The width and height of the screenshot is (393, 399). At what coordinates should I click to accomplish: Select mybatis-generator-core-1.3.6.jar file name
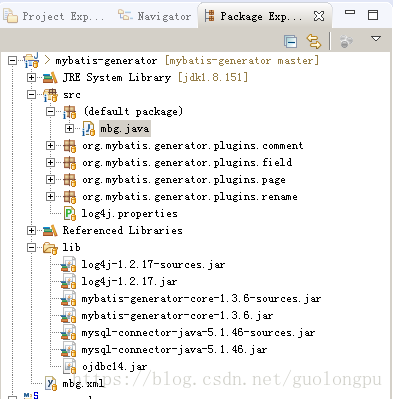(177, 315)
